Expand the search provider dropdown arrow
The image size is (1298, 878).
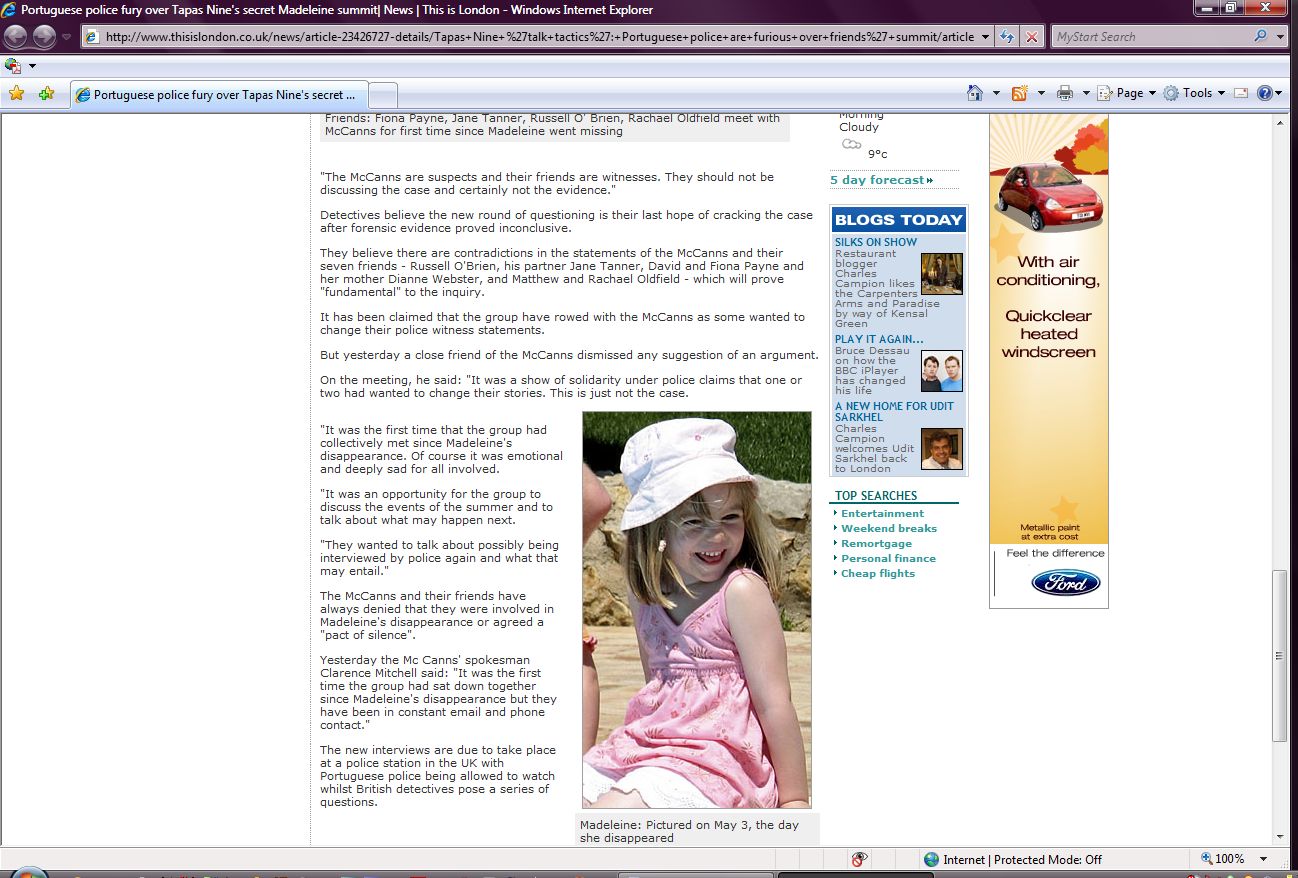[1281, 37]
